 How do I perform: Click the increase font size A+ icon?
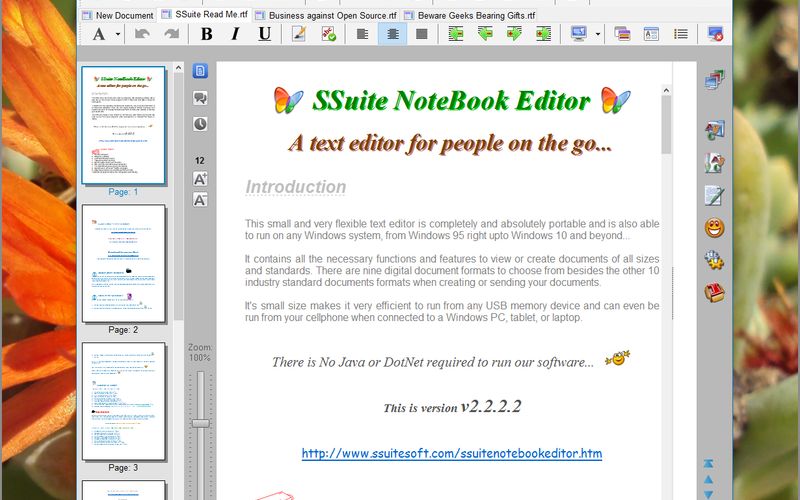[200, 178]
